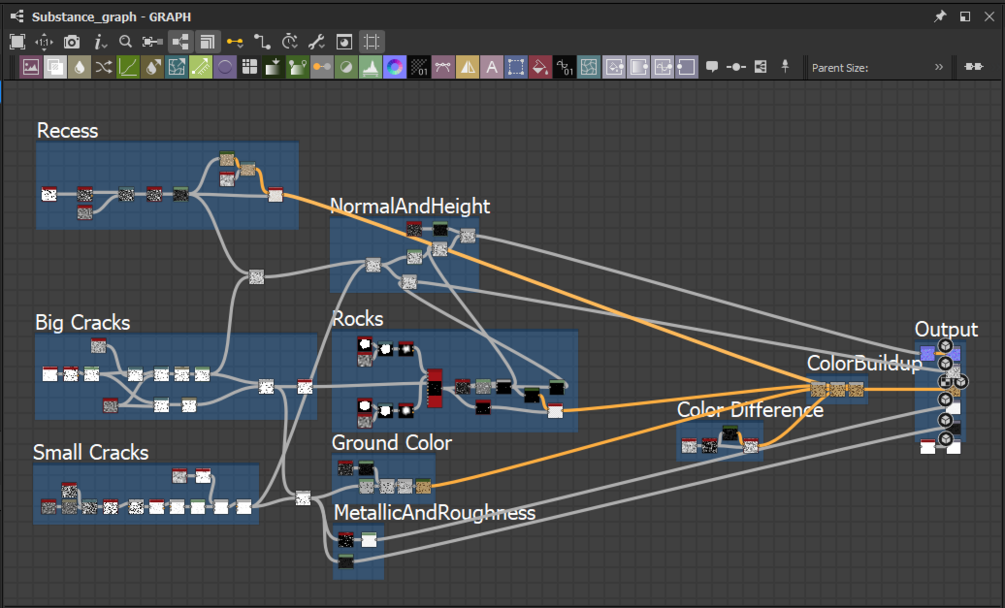This screenshot has height=608, width=1005.
Task: Open the orange link display mode dropdown
Action: click(x=235, y=42)
